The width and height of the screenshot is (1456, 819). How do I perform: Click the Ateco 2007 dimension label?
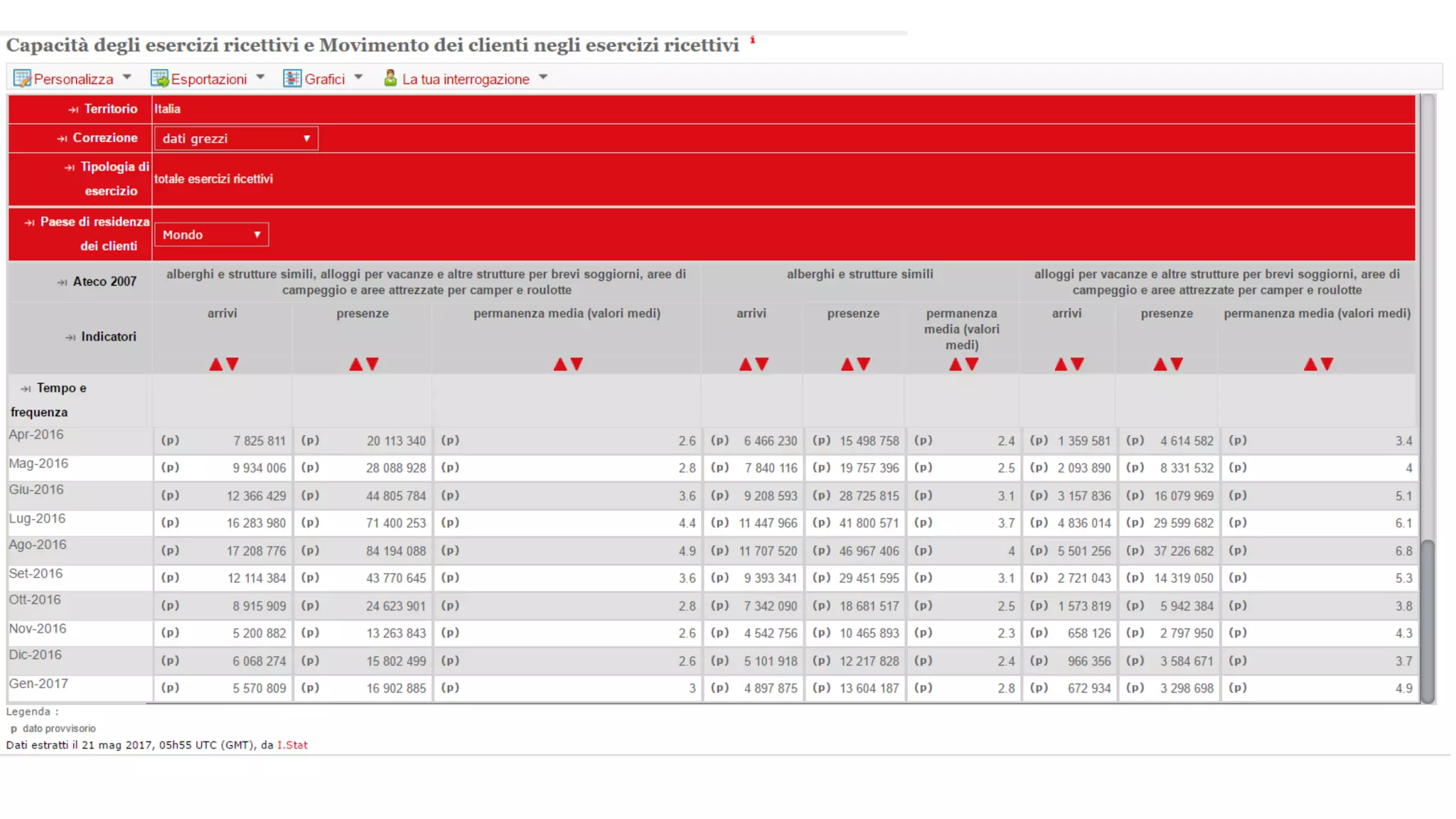[x=105, y=282]
